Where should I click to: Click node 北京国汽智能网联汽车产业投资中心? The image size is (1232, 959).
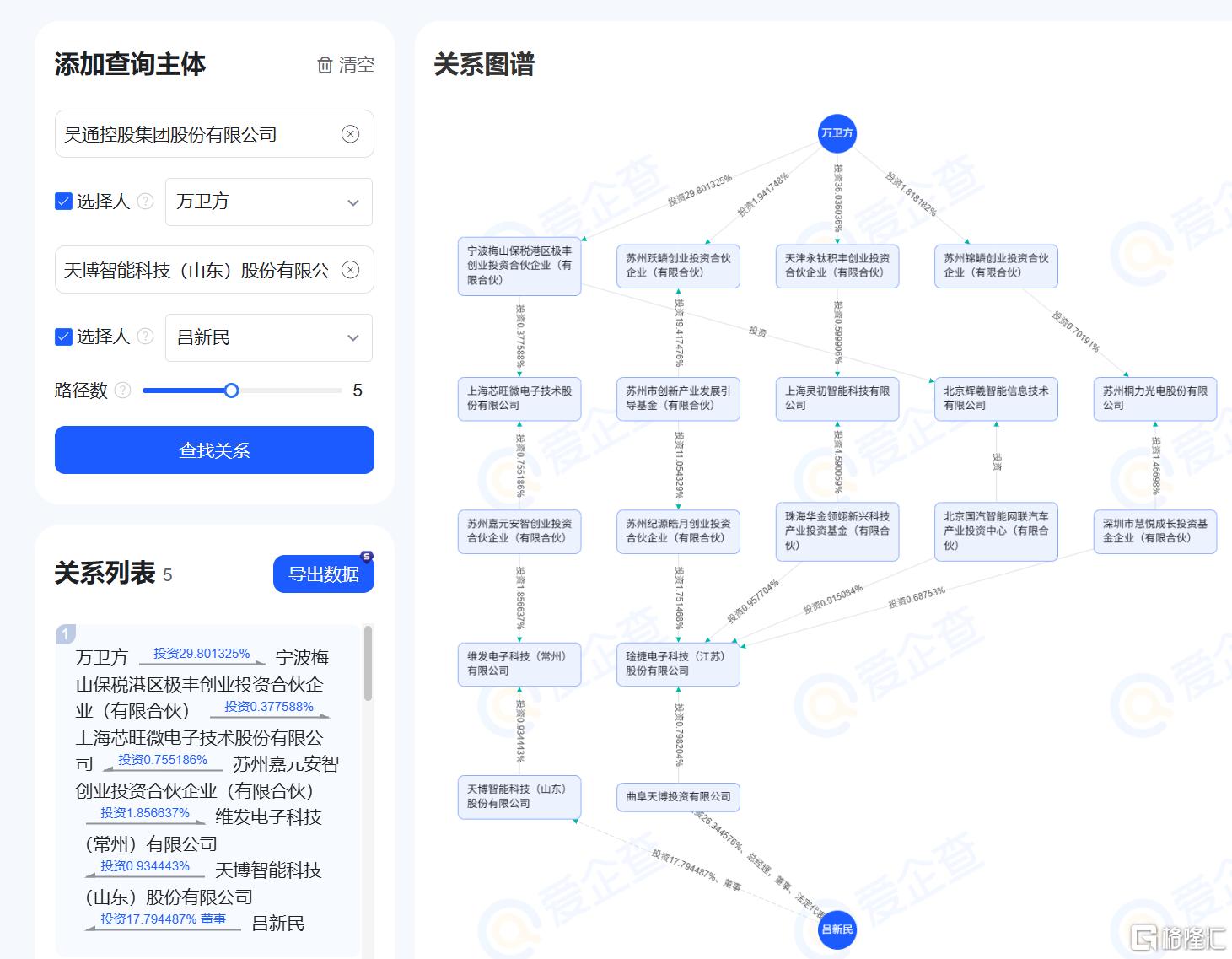[996, 531]
